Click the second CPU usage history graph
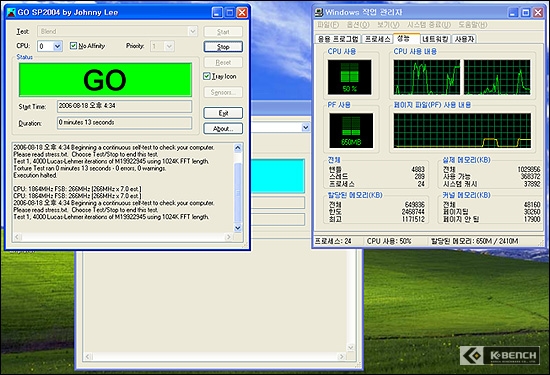This screenshot has height=375, width=550. [497, 77]
